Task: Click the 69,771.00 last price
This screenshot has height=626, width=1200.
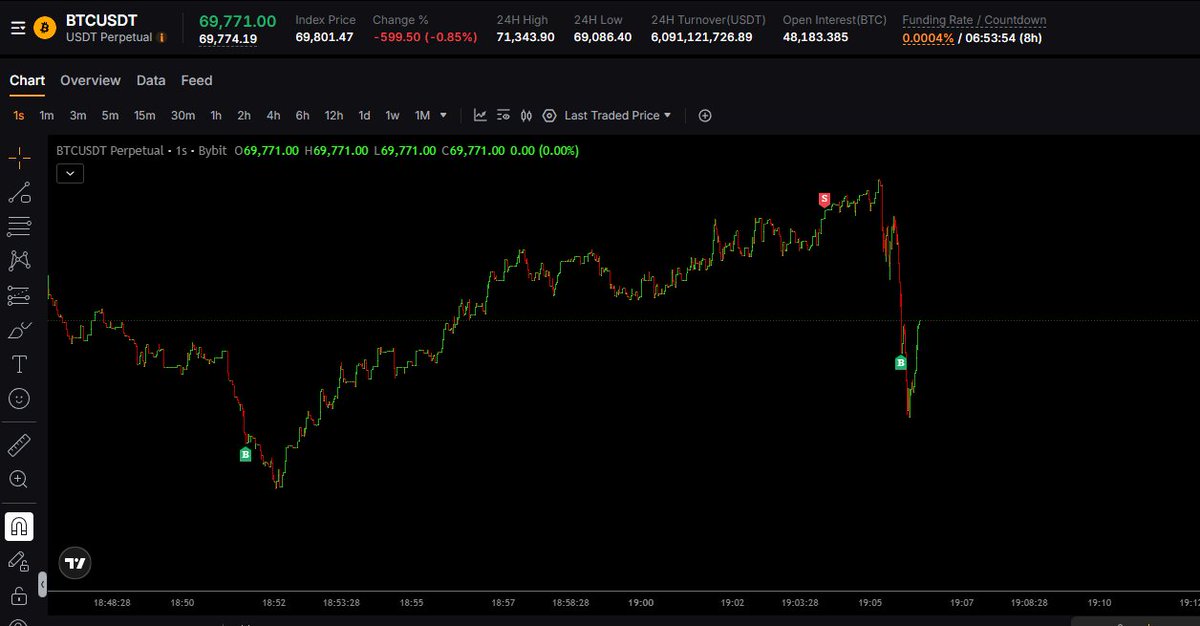Action: 238,21
